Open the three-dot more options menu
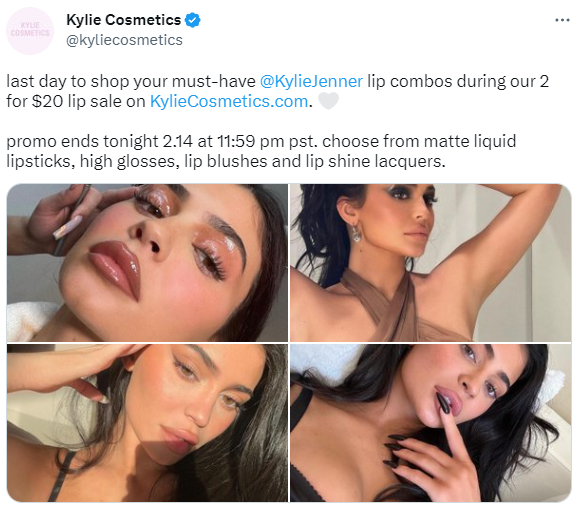This screenshot has width=586, height=520. tap(562, 20)
